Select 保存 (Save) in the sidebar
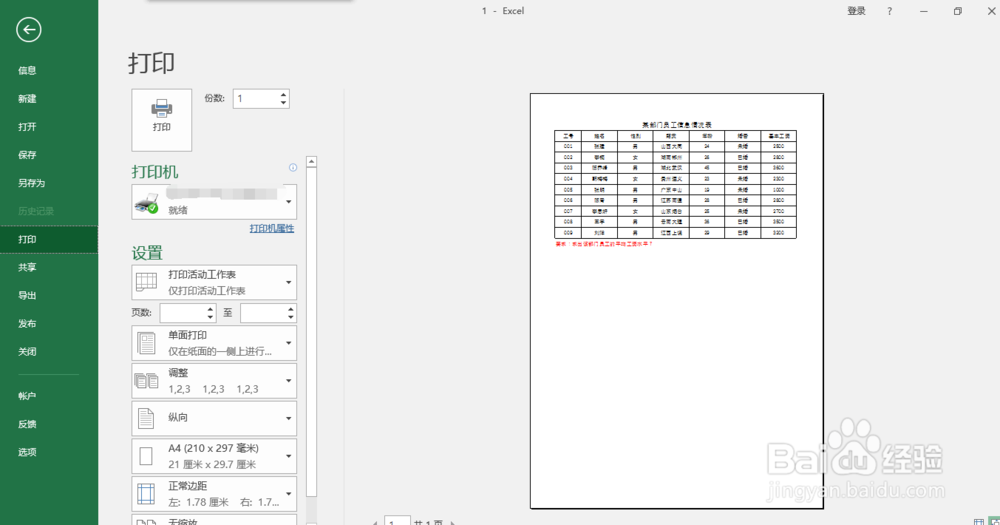This screenshot has height=525, width=1000. pyautogui.click(x=49, y=155)
